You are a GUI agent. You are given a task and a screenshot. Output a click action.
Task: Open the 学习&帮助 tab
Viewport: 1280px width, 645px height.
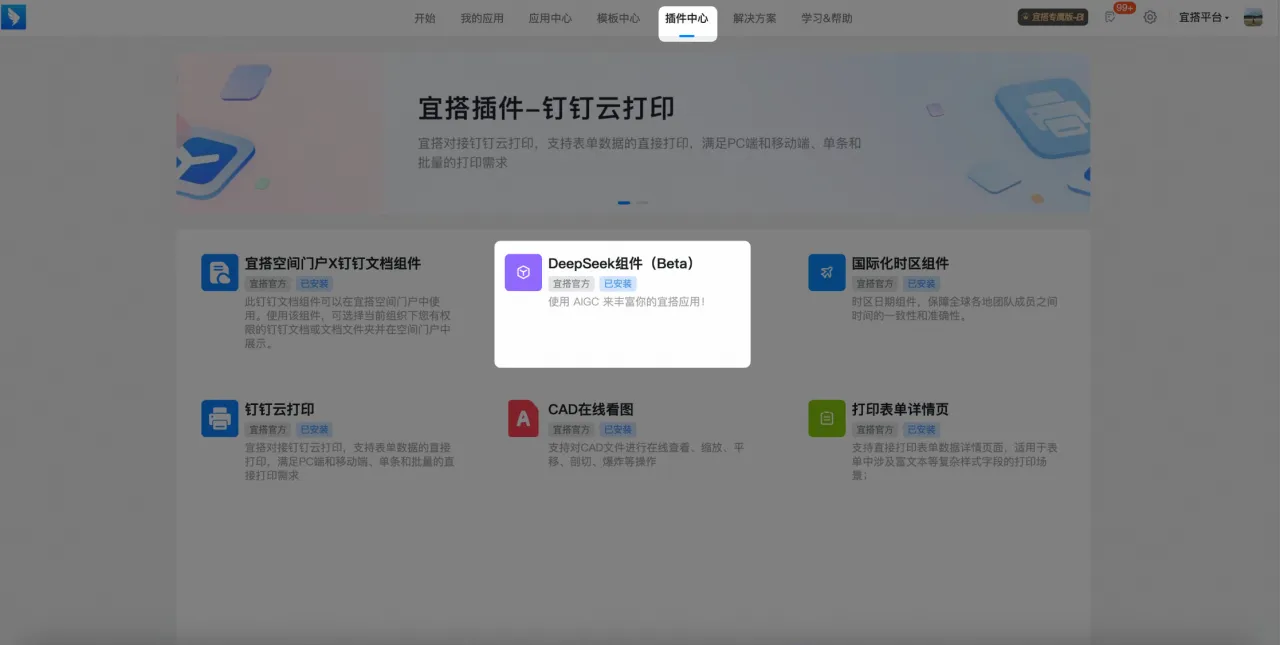(827, 18)
